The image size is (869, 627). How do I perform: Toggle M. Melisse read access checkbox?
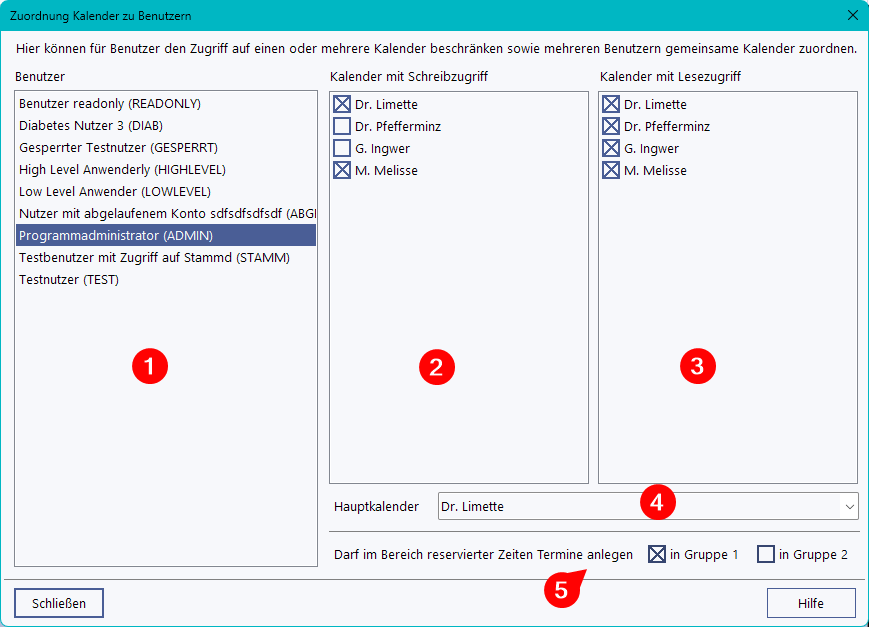tap(611, 171)
